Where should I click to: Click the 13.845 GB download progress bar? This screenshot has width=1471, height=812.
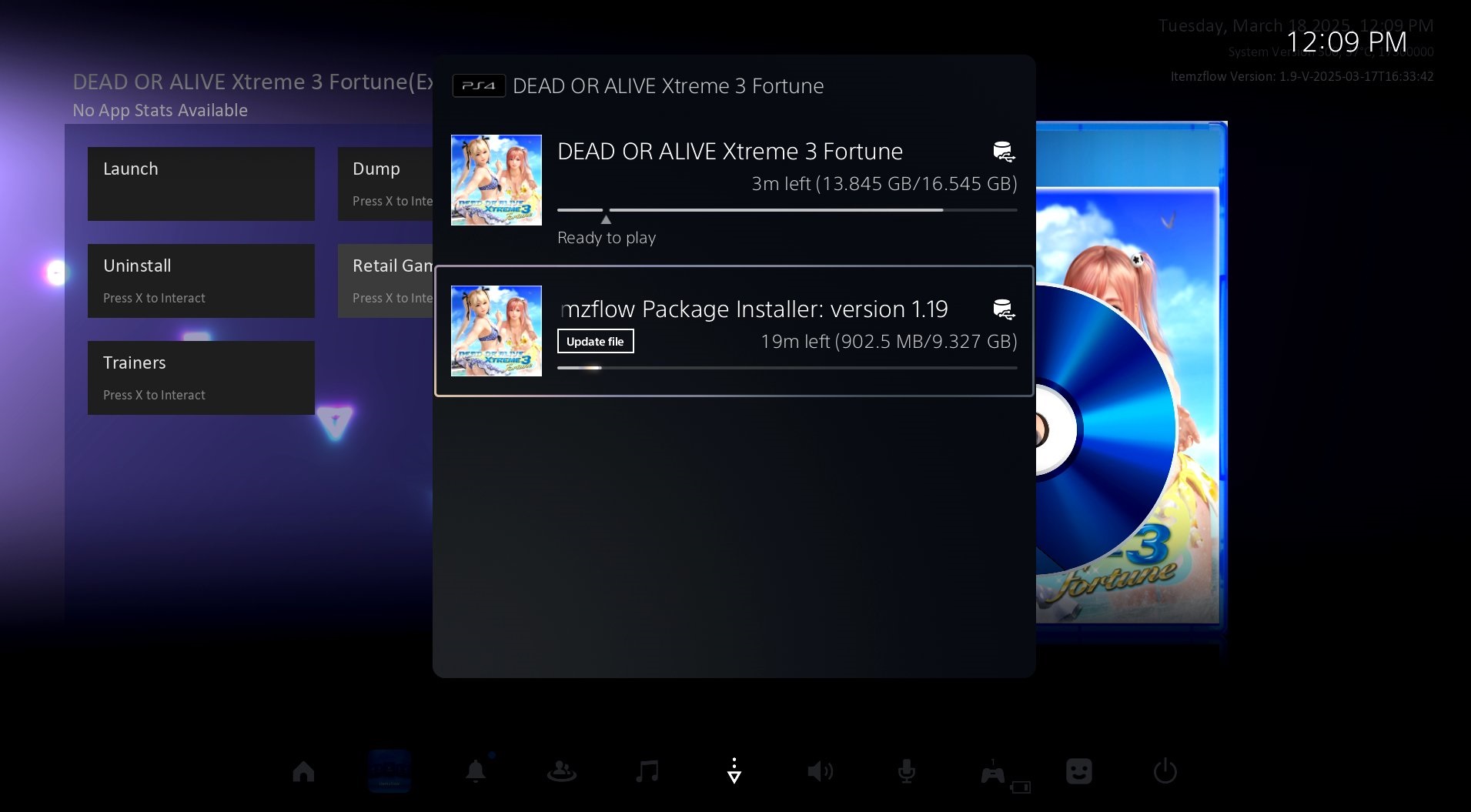[x=787, y=210]
